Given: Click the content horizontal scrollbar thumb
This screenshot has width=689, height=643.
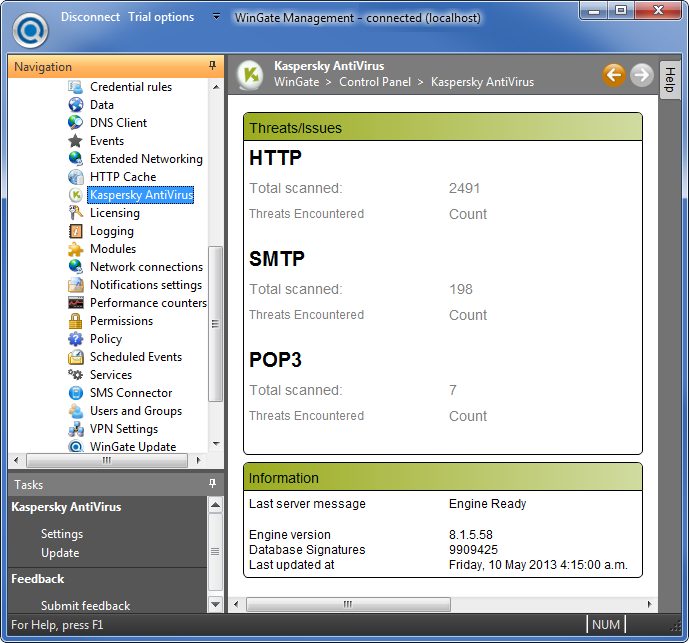Looking at the screenshot, I should (348, 604).
